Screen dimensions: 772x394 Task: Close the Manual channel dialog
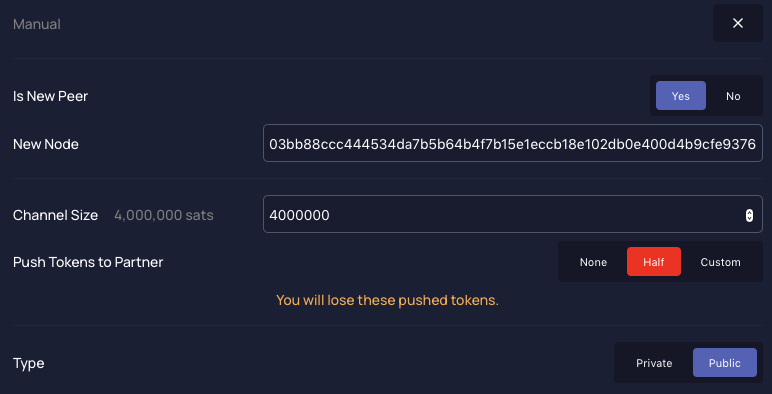pos(738,23)
